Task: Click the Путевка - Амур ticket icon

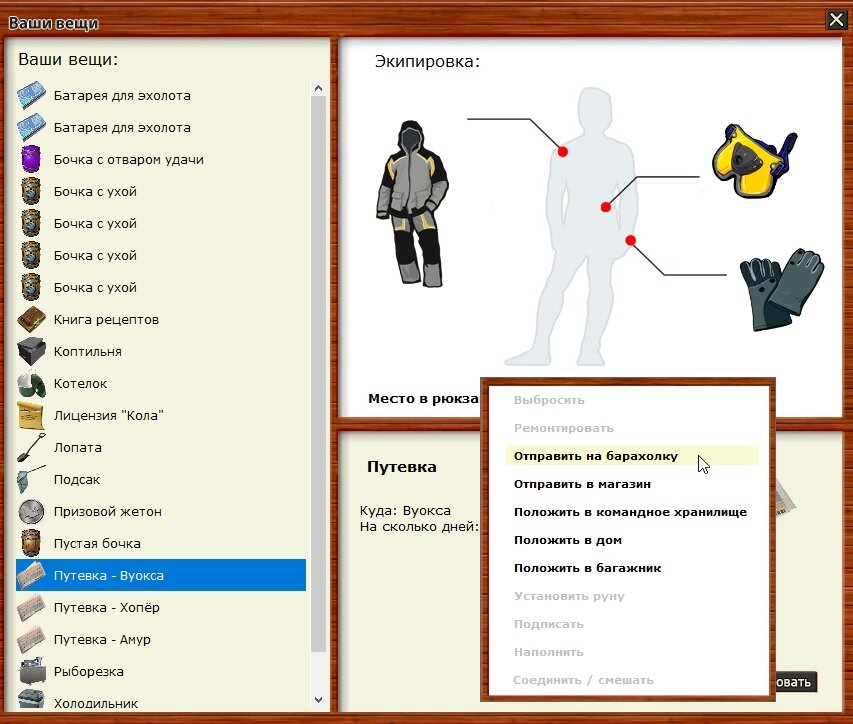Action: tap(31, 640)
